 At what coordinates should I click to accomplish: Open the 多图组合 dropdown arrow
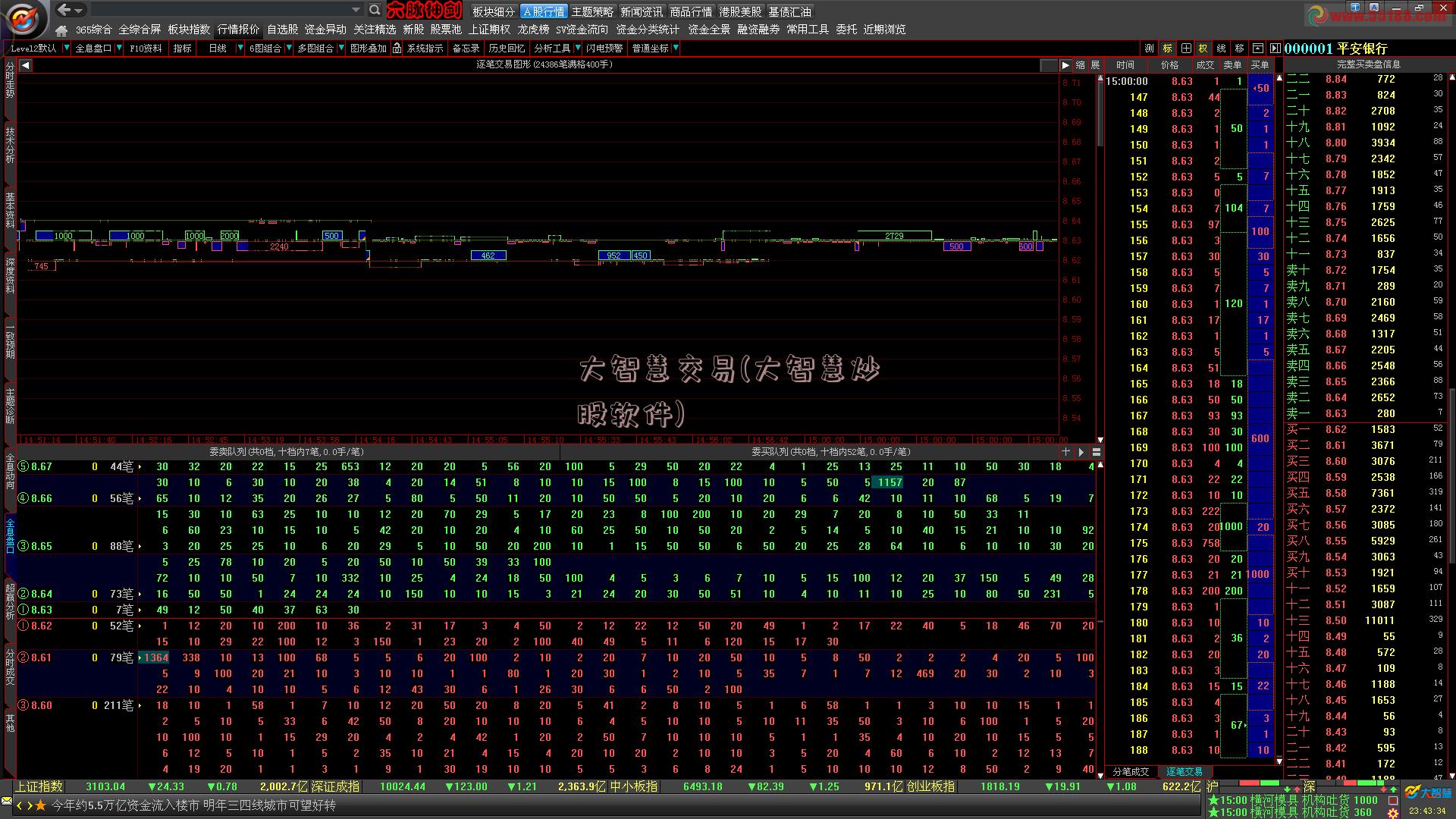[x=340, y=48]
